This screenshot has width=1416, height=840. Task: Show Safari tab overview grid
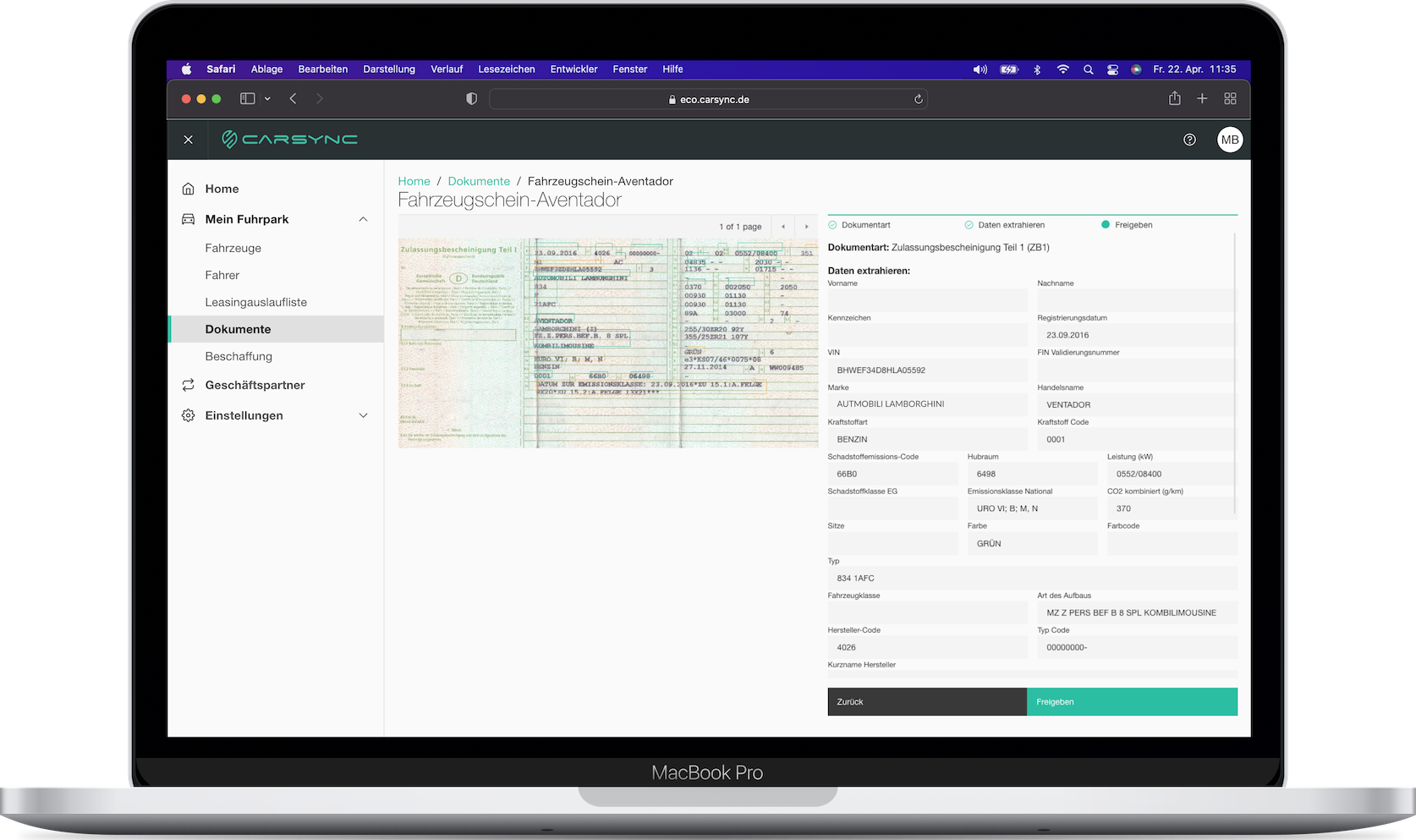(x=1230, y=99)
